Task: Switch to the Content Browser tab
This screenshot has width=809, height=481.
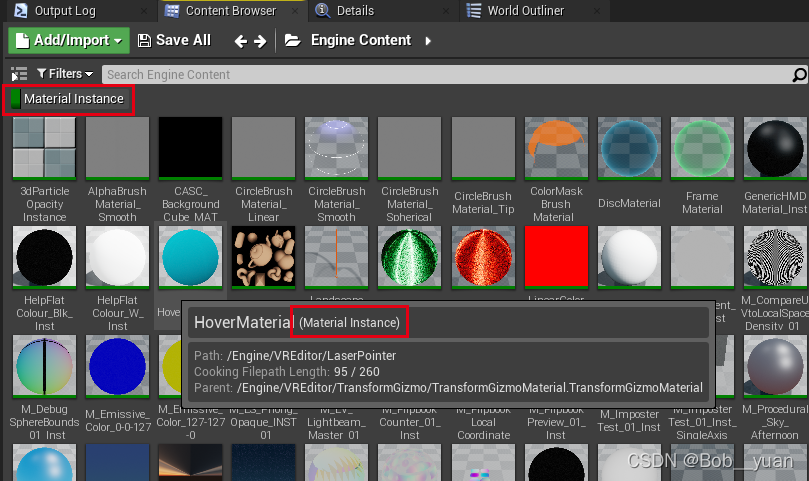Action: [231, 11]
